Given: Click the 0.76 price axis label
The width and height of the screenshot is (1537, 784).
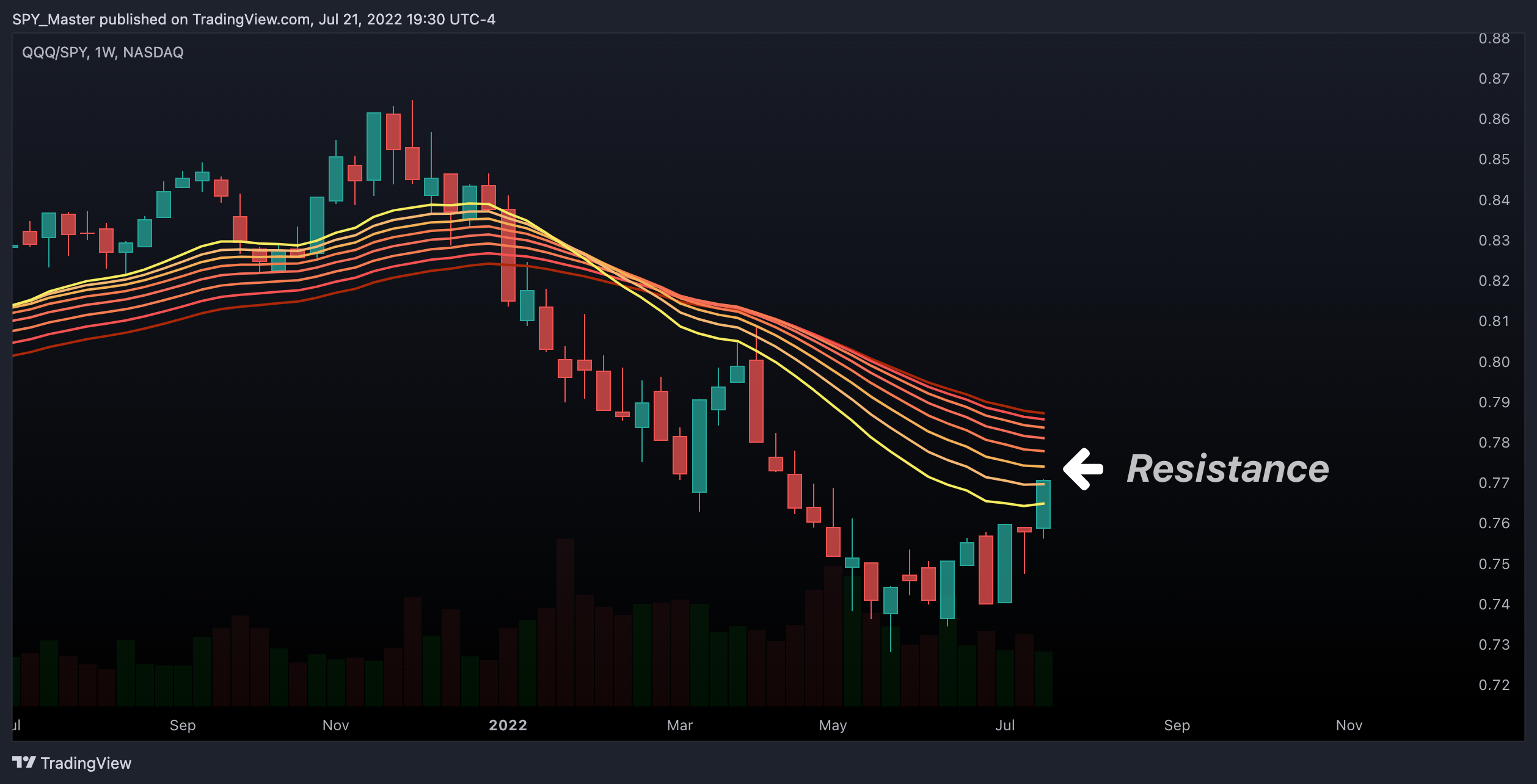Looking at the screenshot, I should 1494,523.
